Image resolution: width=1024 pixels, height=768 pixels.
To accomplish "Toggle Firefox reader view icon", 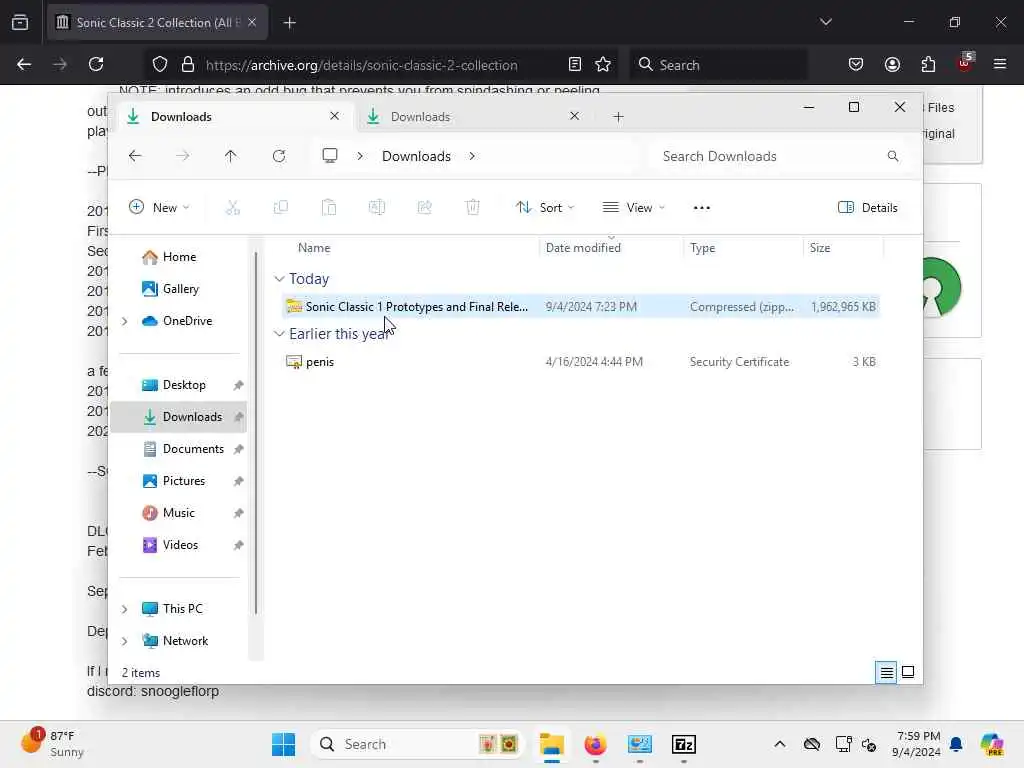I will point(575,64).
